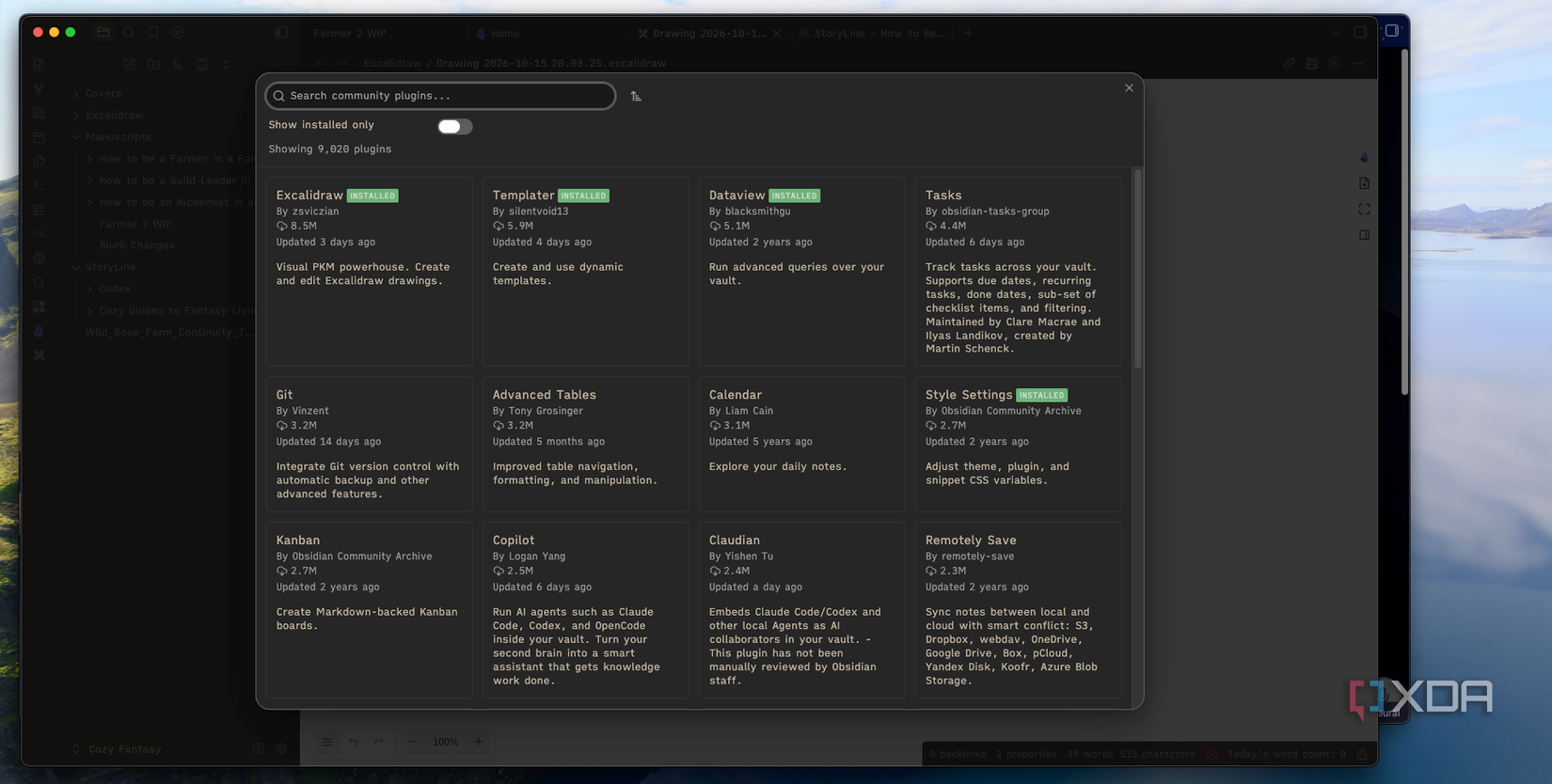Click Excalidraw undo arrow in bottom bar
The image size is (1552, 784).
pyautogui.click(x=353, y=742)
